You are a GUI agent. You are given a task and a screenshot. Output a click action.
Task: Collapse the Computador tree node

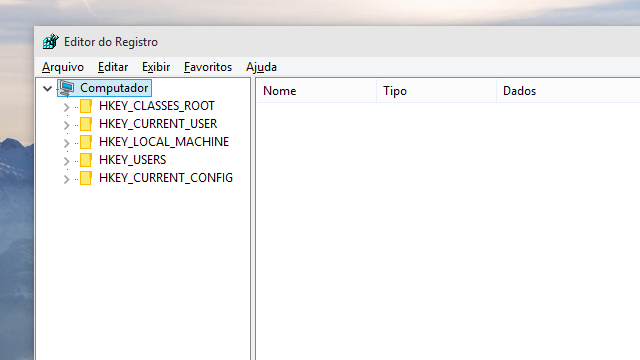tap(48, 88)
